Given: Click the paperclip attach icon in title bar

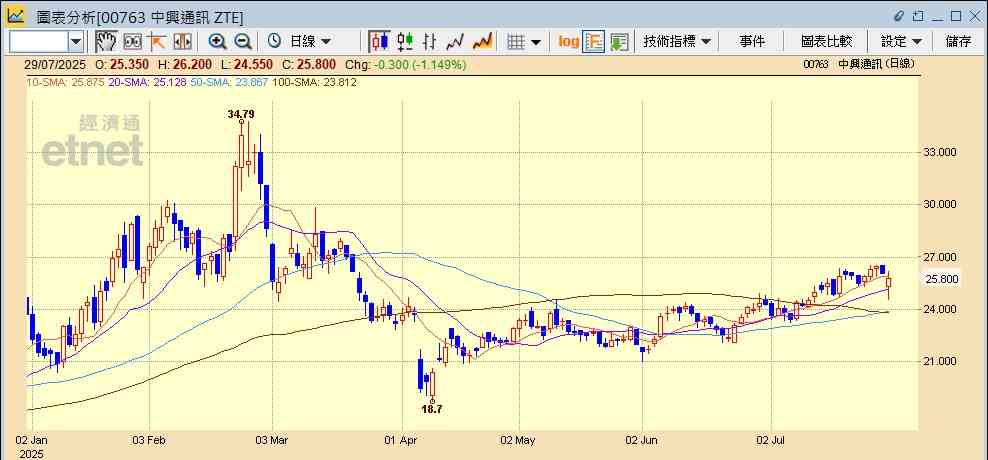Looking at the screenshot, I should coord(899,16).
